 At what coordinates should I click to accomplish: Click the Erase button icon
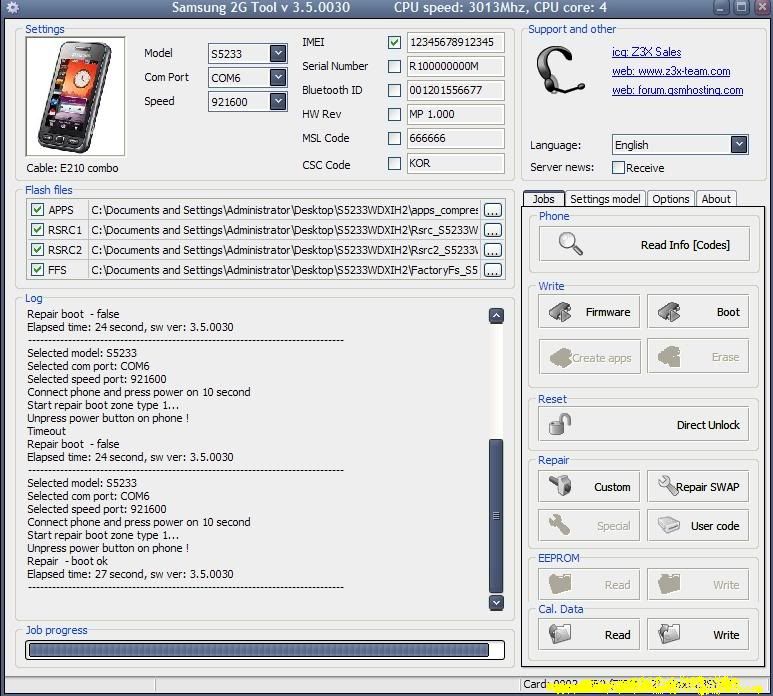coord(669,356)
